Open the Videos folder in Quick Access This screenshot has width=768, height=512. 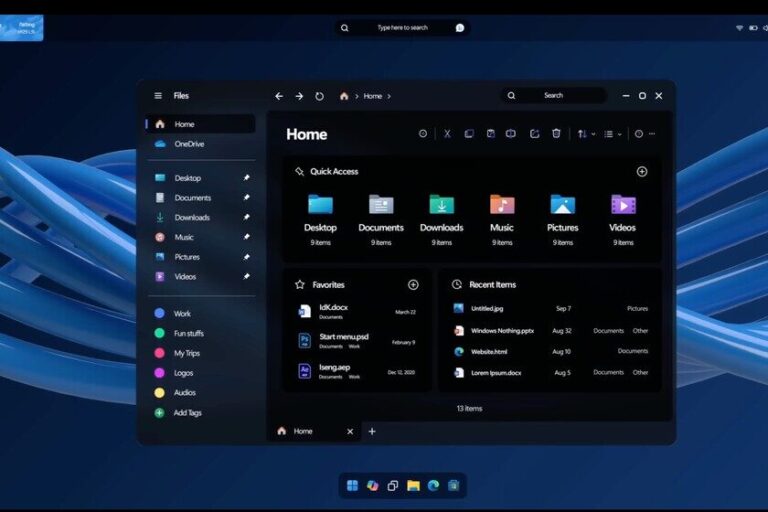tap(623, 220)
